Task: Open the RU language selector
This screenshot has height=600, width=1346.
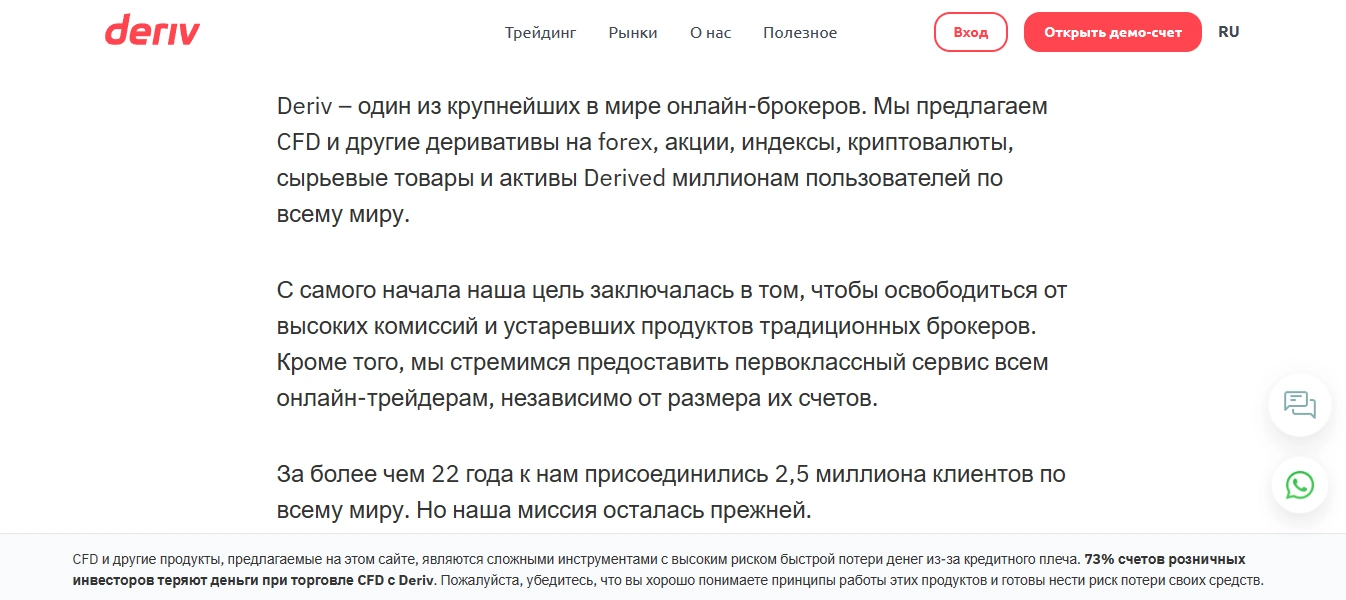Action: [1228, 32]
